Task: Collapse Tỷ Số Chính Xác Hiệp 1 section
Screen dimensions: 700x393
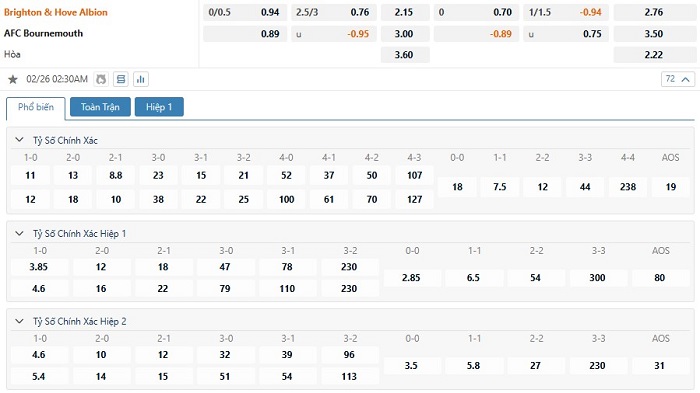Action: 19,233
